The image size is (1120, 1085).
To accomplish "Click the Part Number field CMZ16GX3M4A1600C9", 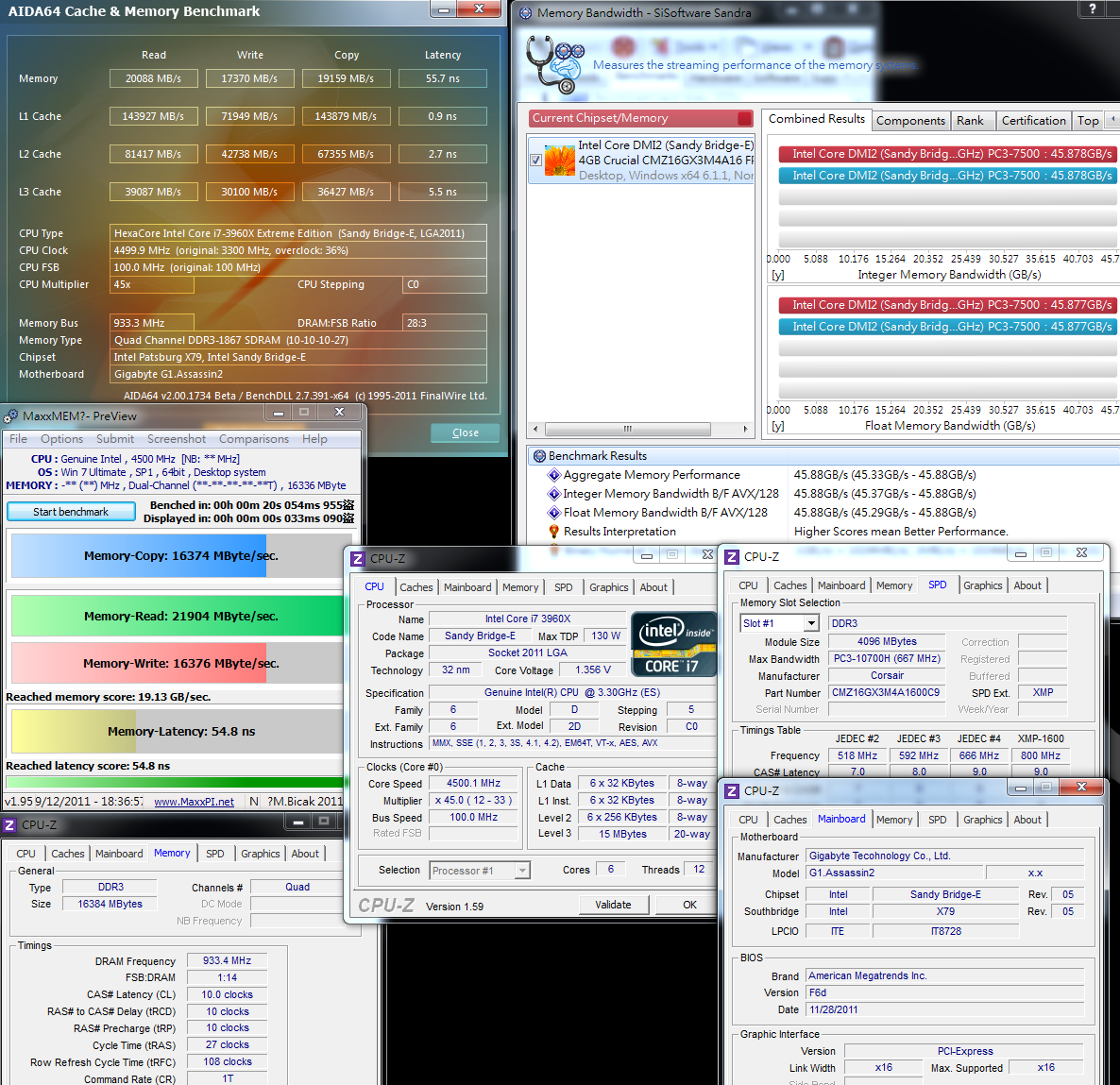I will click(x=887, y=693).
